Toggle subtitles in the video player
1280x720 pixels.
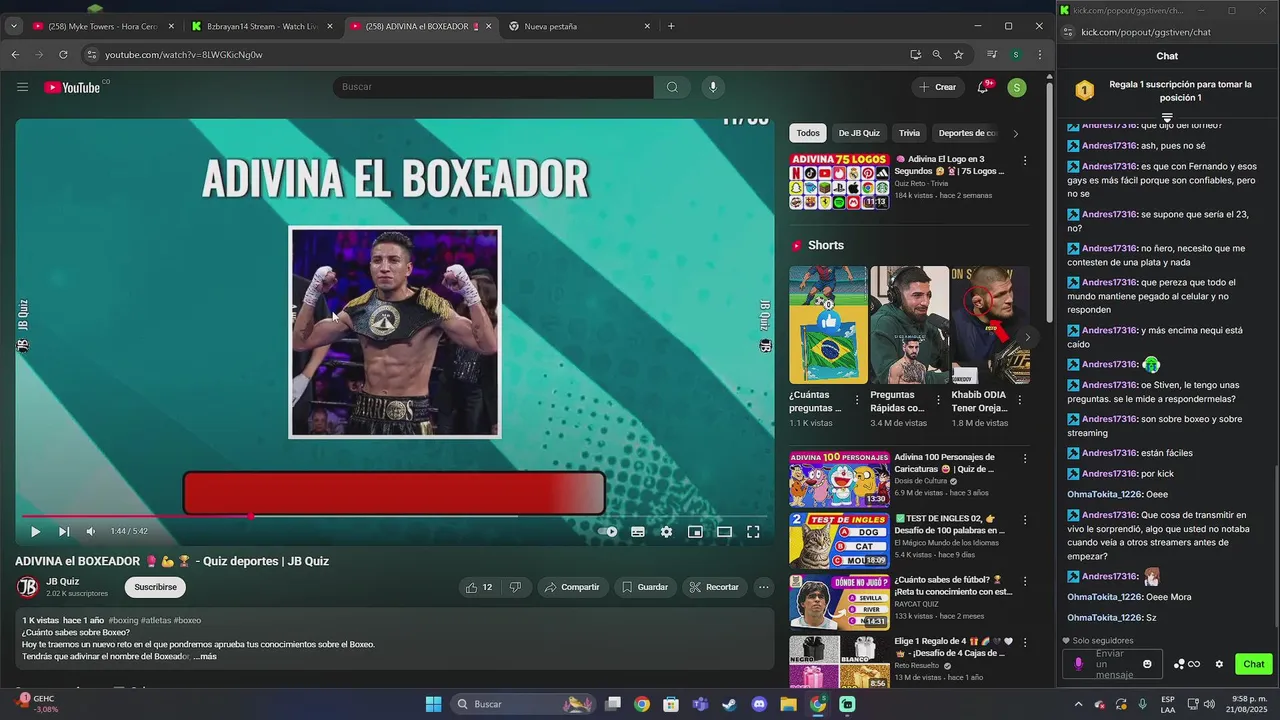coord(638,532)
